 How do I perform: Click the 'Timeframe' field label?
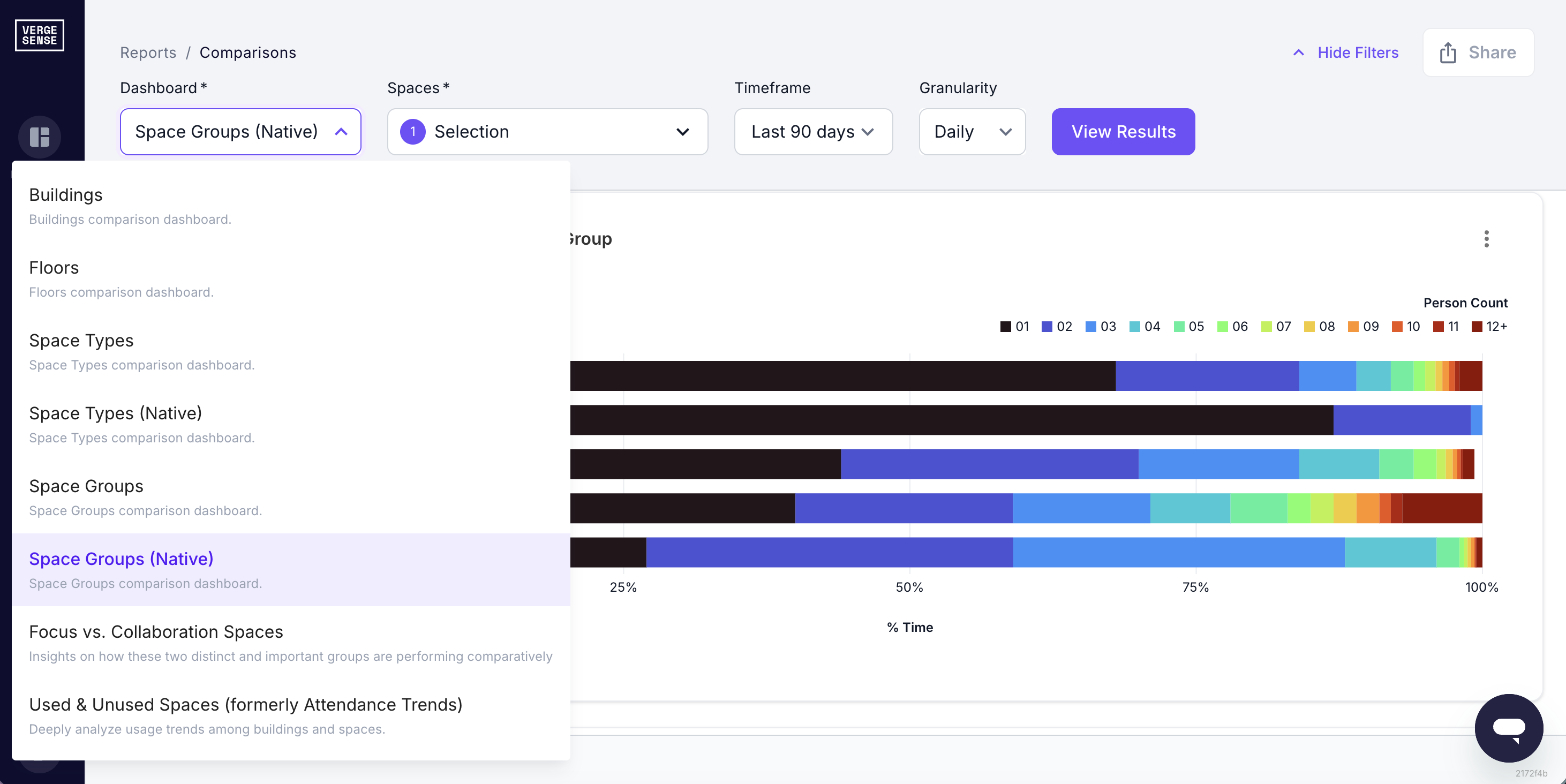coord(773,88)
